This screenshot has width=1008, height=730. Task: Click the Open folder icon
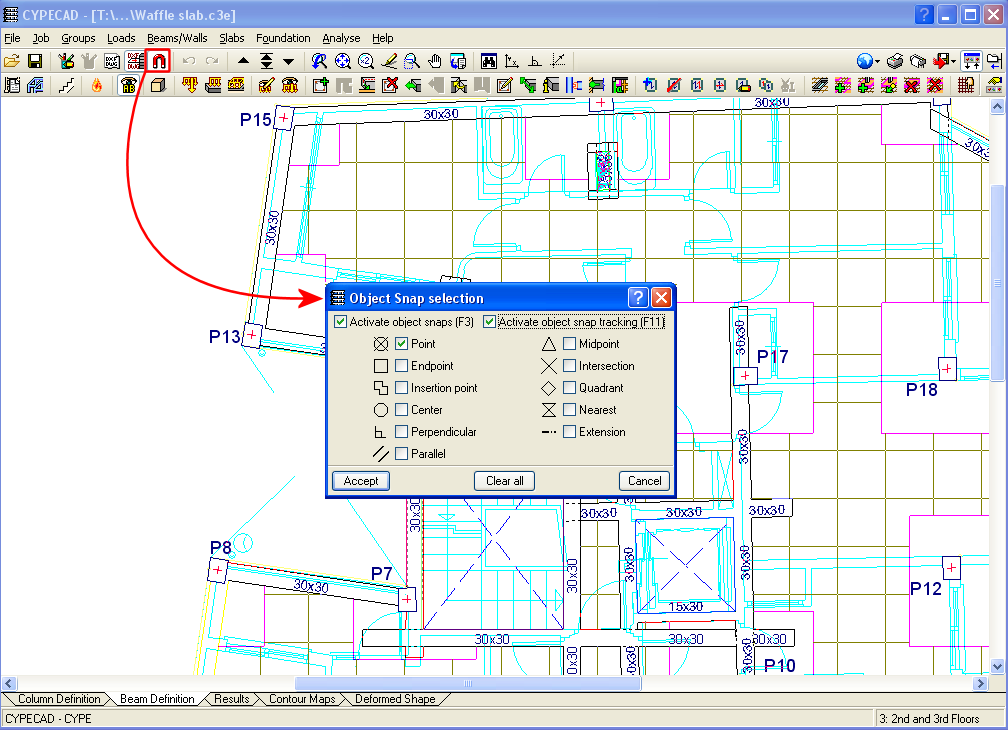13,61
